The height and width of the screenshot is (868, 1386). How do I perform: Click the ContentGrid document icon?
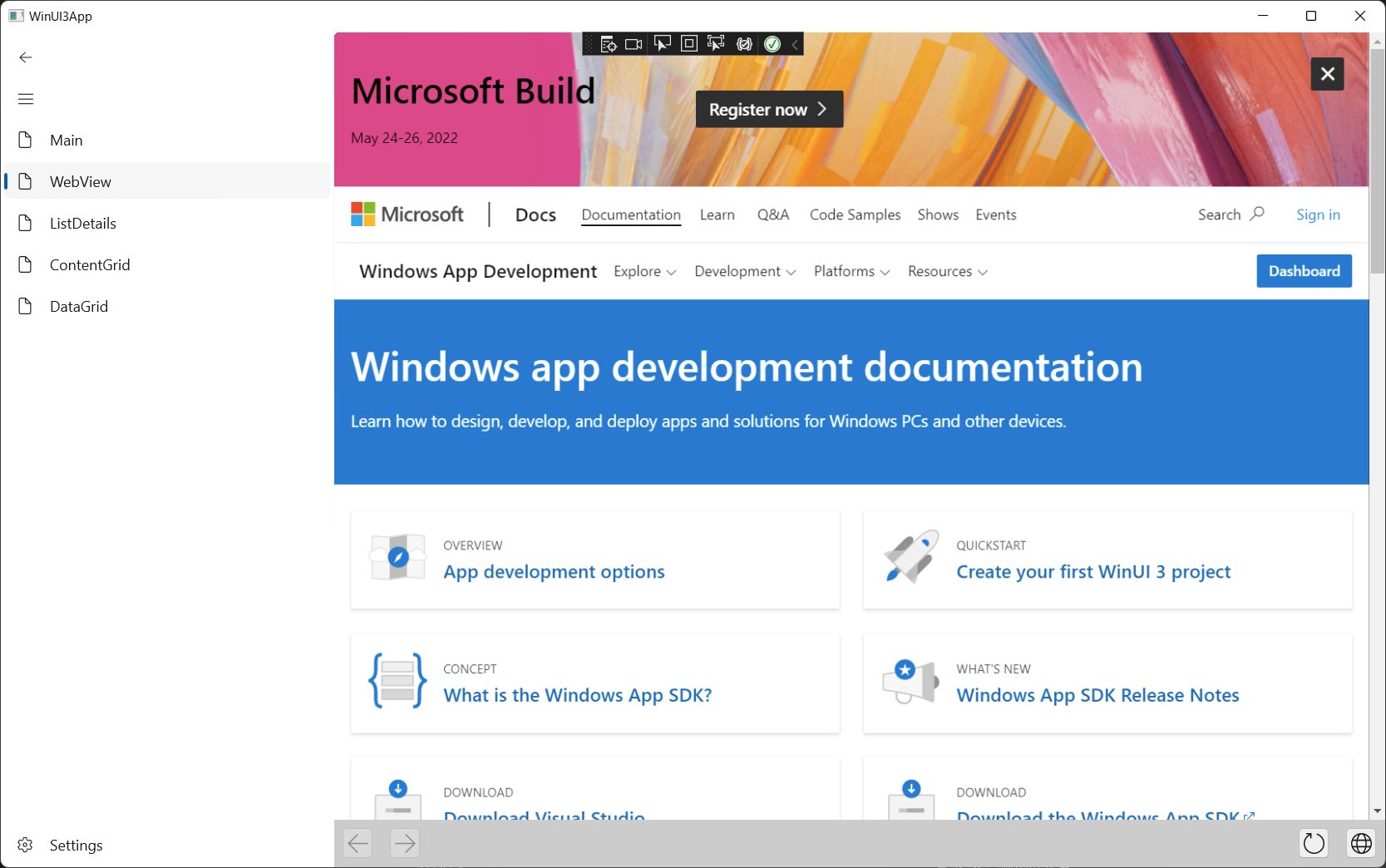pyautogui.click(x=26, y=264)
